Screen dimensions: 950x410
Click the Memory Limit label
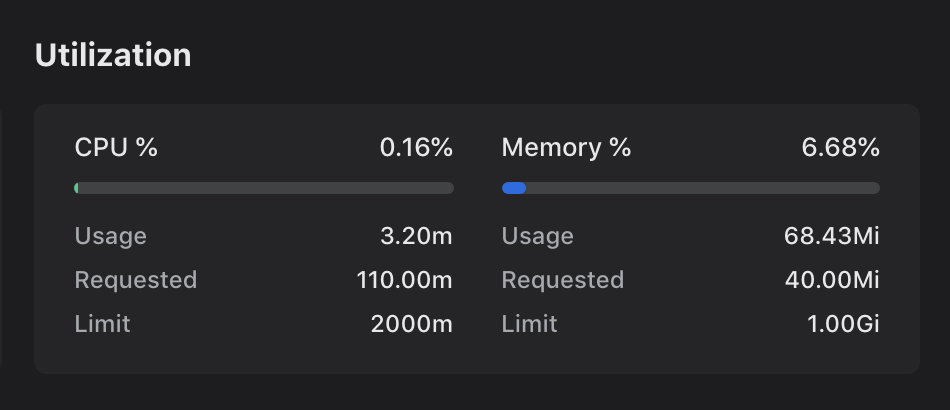click(530, 324)
